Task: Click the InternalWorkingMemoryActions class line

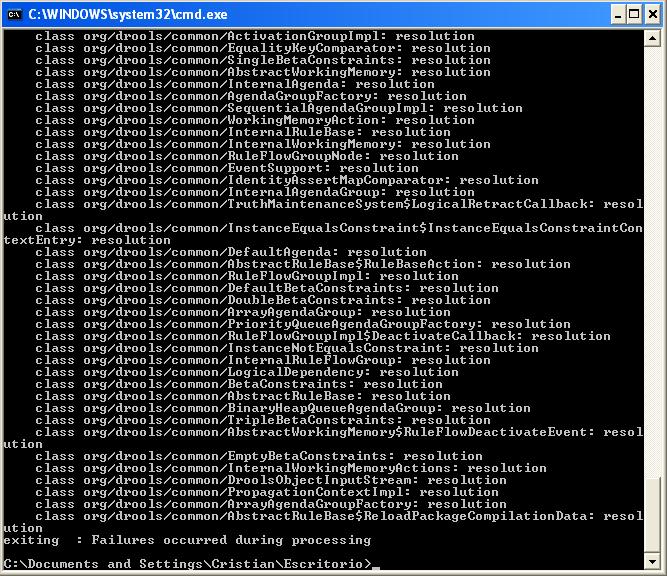Action: tap(291, 468)
